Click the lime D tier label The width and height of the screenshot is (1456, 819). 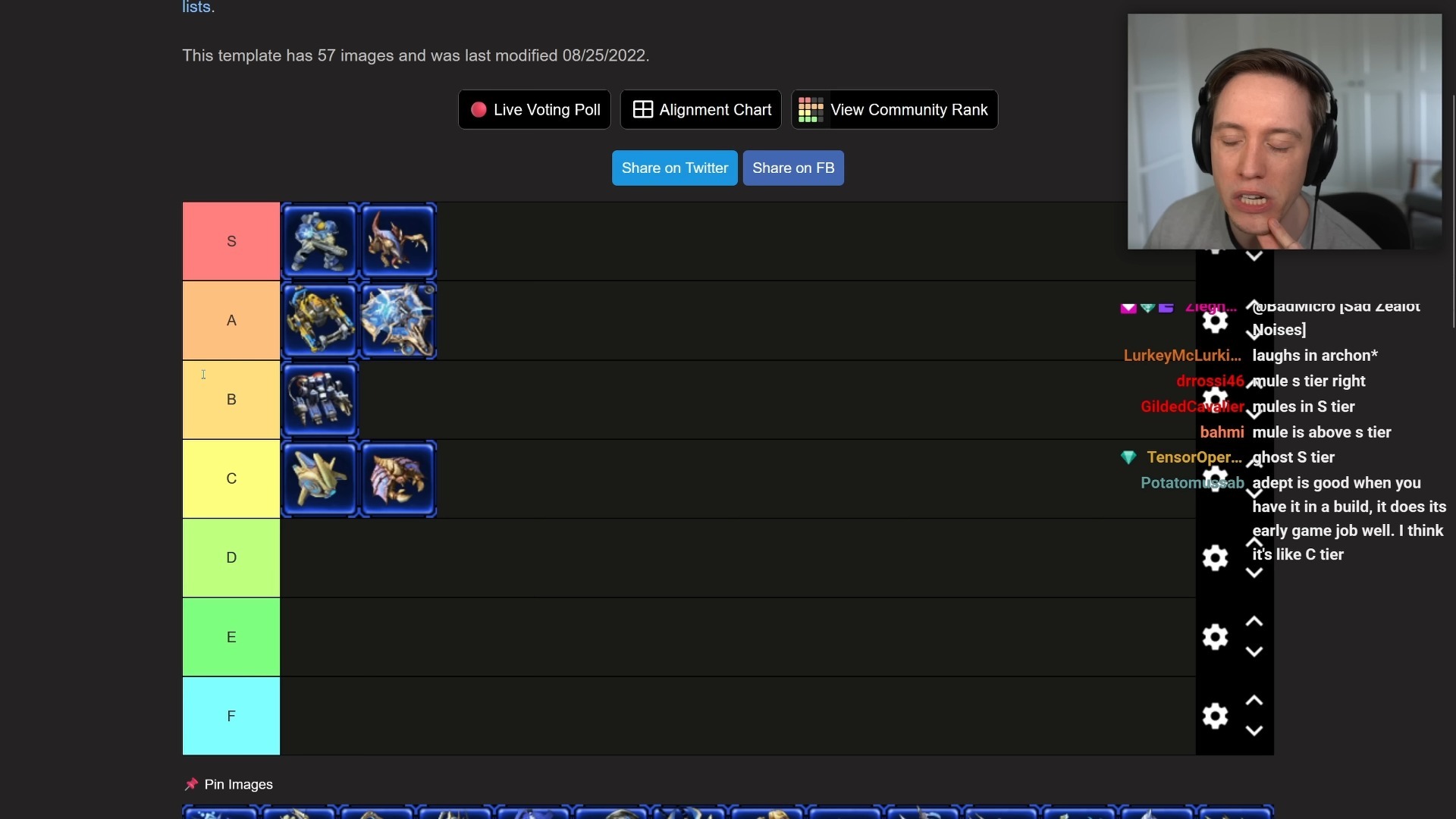pos(231,557)
